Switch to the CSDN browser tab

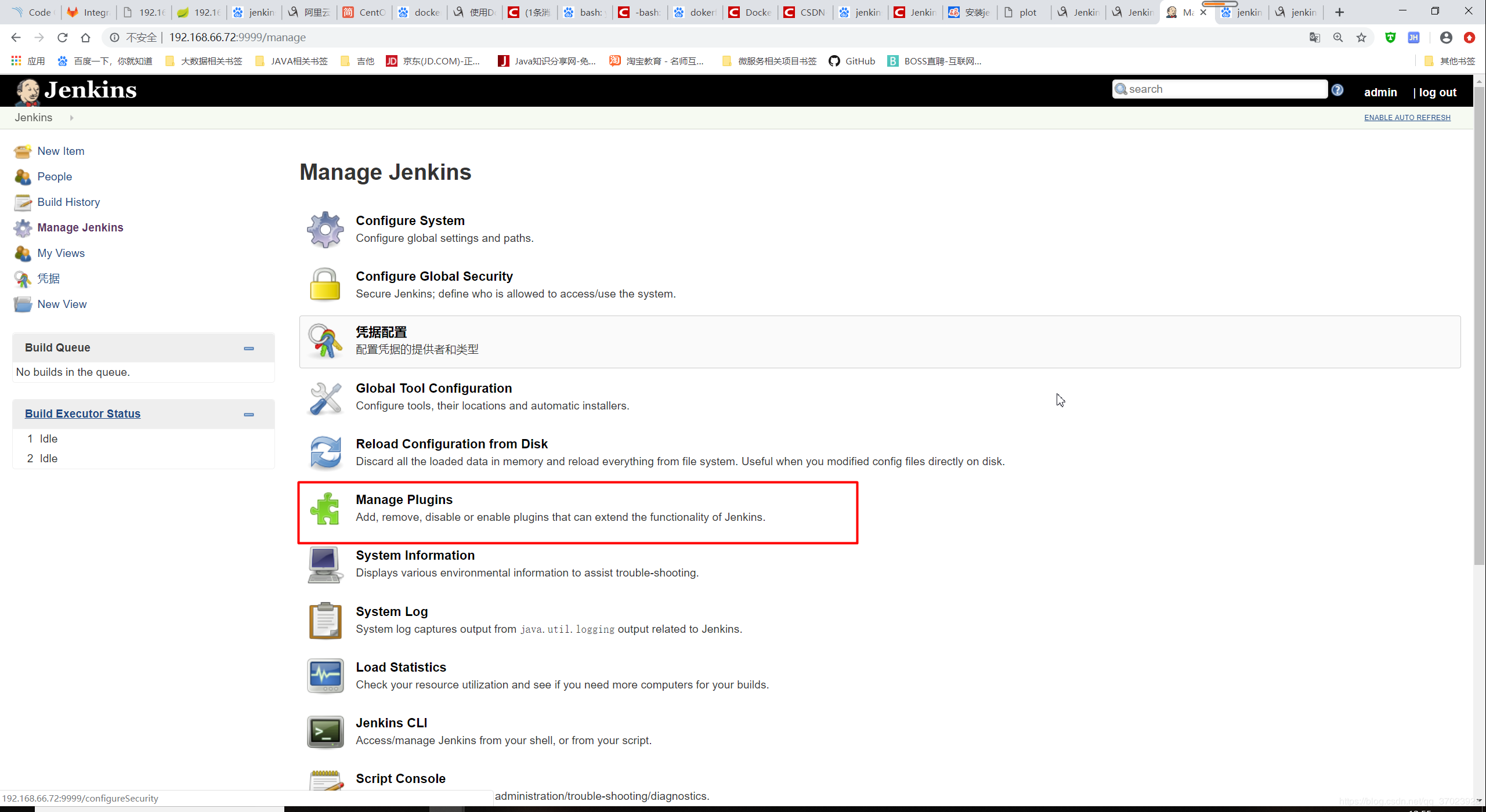[x=805, y=12]
